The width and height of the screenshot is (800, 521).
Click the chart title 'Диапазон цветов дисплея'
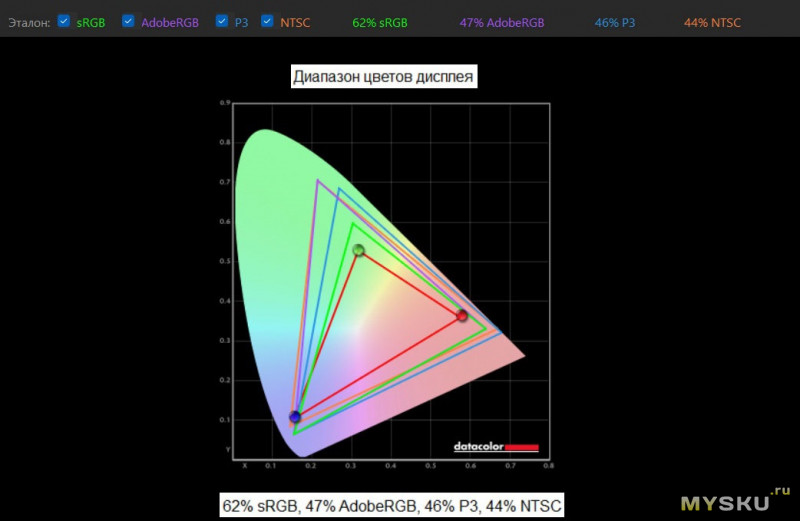pyautogui.click(x=384, y=77)
